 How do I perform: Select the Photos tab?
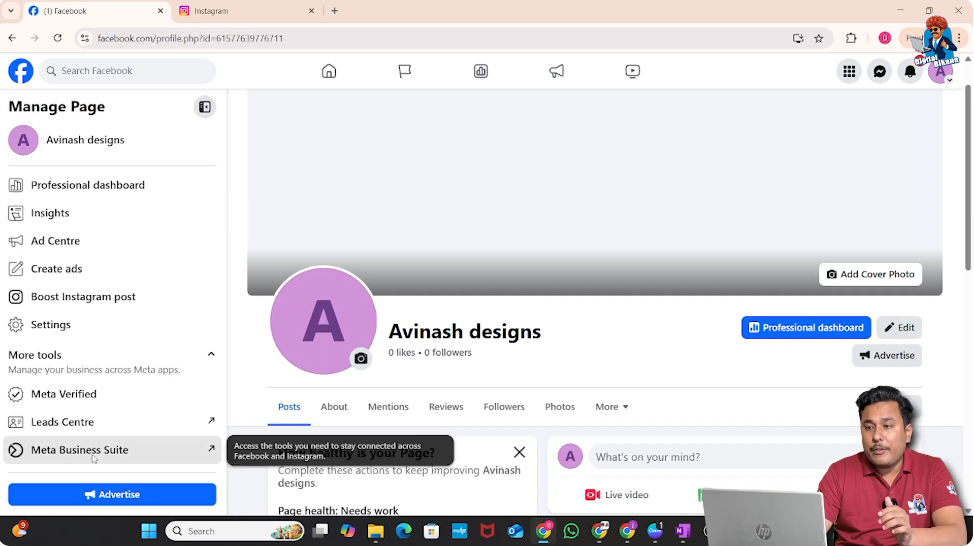click(x=560, y=407)
